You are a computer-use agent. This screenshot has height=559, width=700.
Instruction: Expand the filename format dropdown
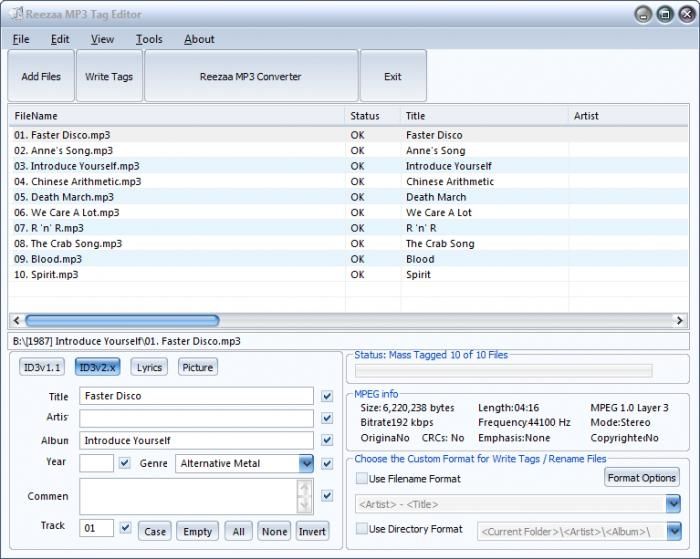674,504
